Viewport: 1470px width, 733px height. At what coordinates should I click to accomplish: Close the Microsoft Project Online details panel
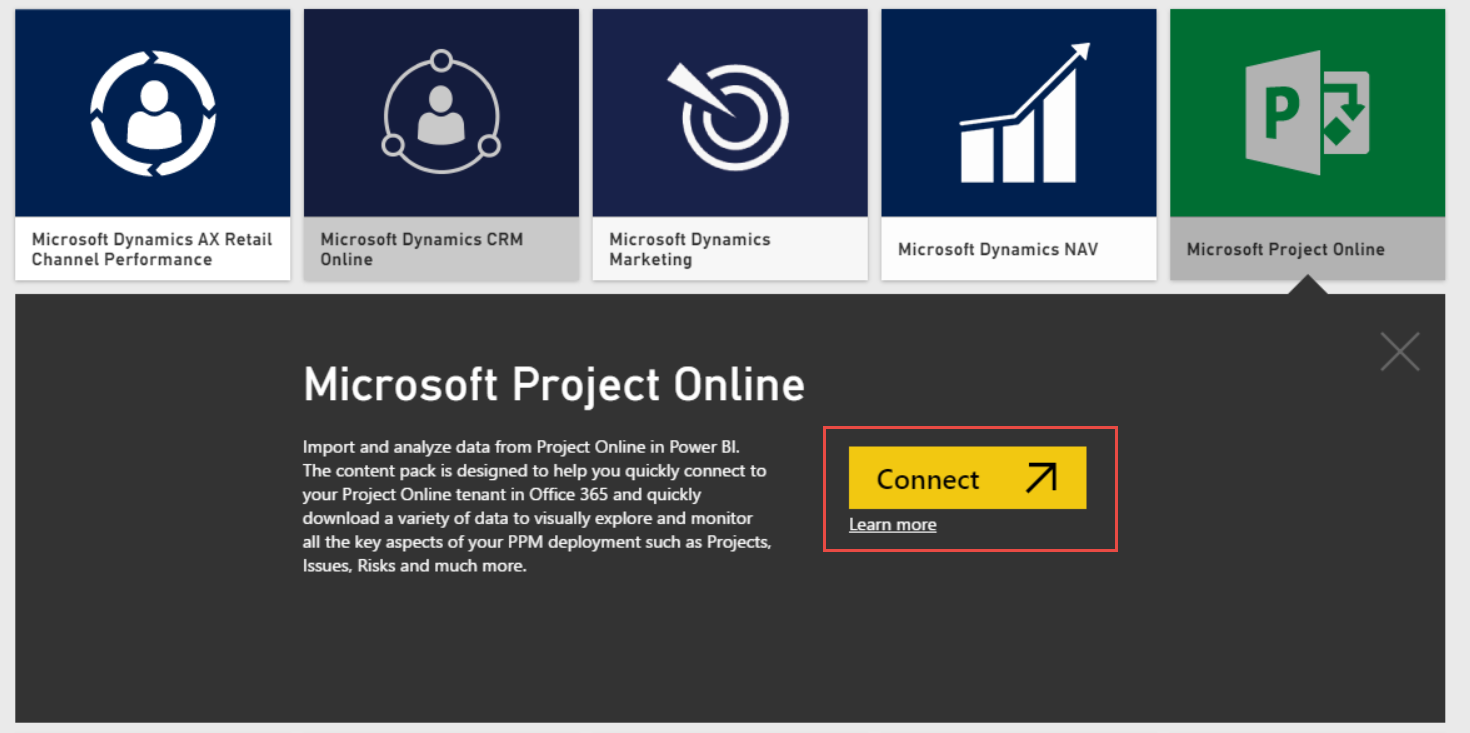[x=1399, y=351]
